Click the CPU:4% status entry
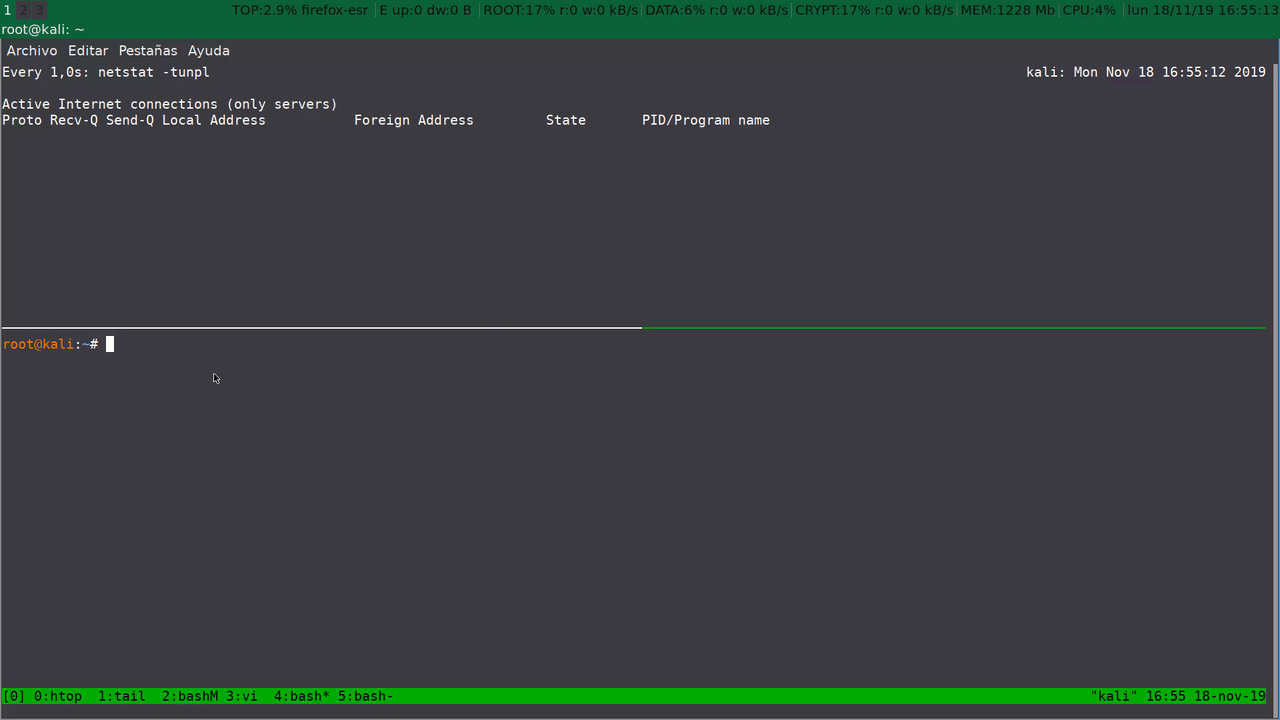1280x720 pixels. coord(1089,10)
